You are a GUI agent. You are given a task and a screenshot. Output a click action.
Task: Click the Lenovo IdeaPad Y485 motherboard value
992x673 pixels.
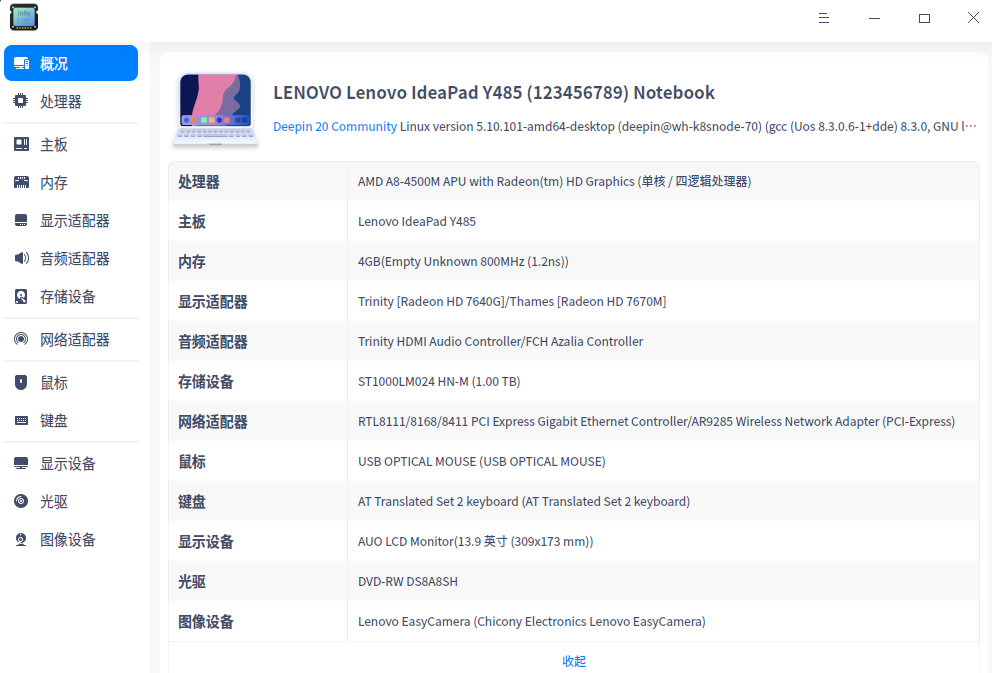(x=417, y=221)
